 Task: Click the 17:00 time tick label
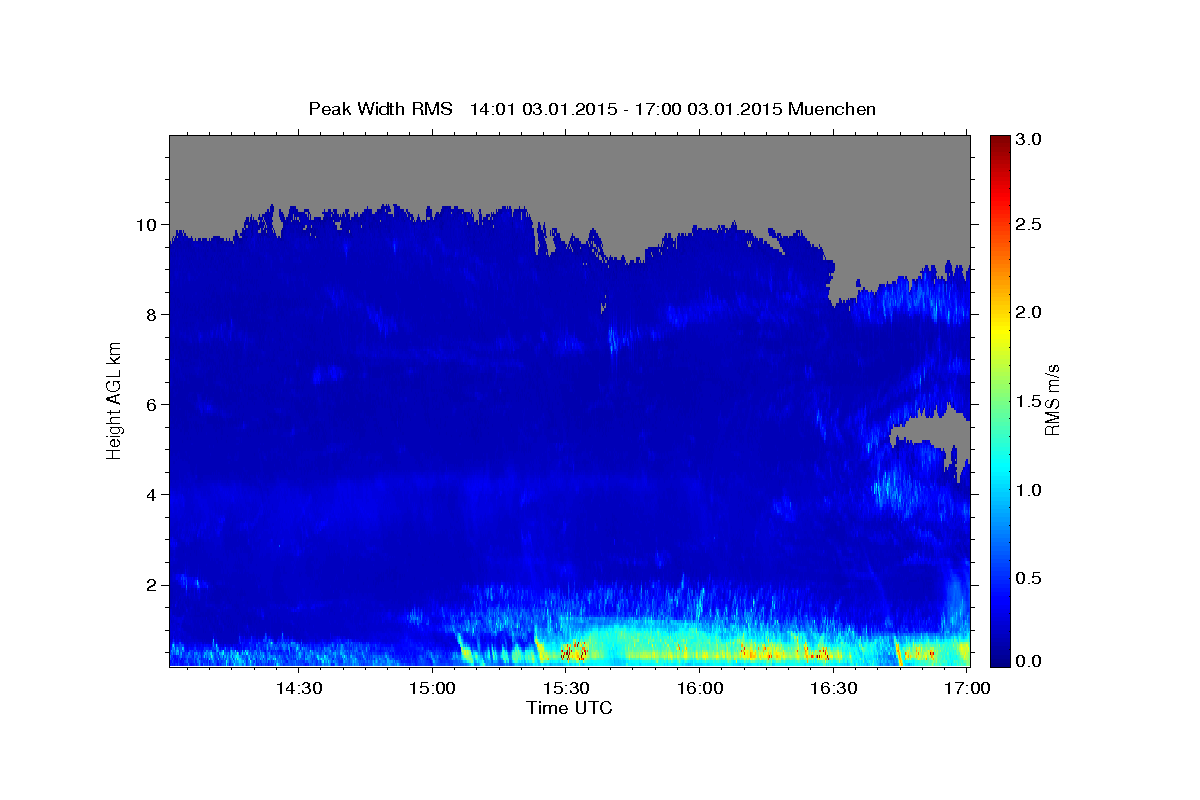point(968,688)
